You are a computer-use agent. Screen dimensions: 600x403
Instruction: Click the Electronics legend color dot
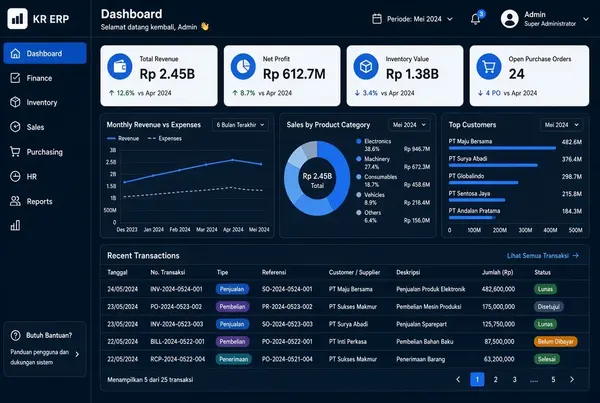coord(359,141)
